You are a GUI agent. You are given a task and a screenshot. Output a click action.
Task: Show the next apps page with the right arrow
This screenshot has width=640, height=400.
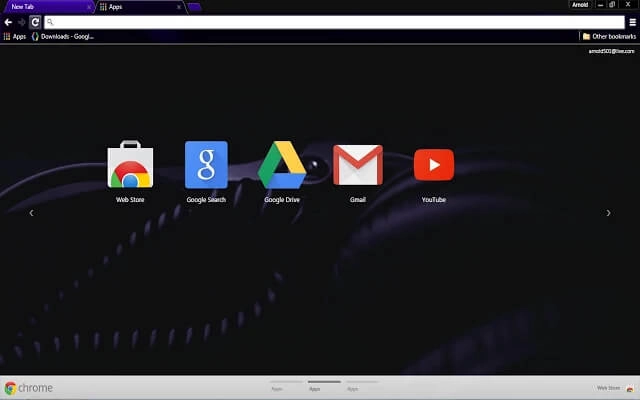609,213
